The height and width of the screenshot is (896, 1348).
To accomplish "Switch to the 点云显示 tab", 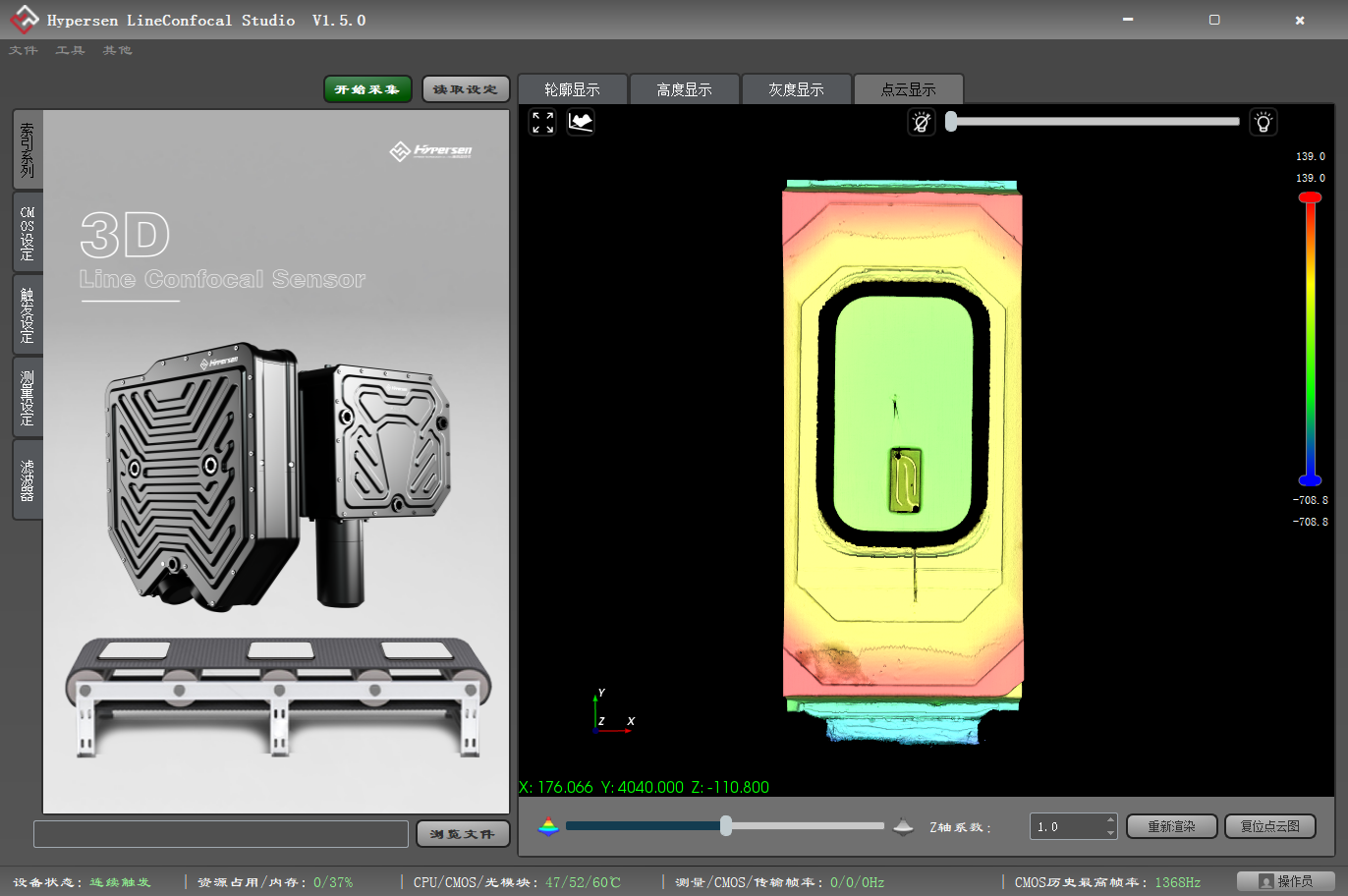I will coord(909,89).
